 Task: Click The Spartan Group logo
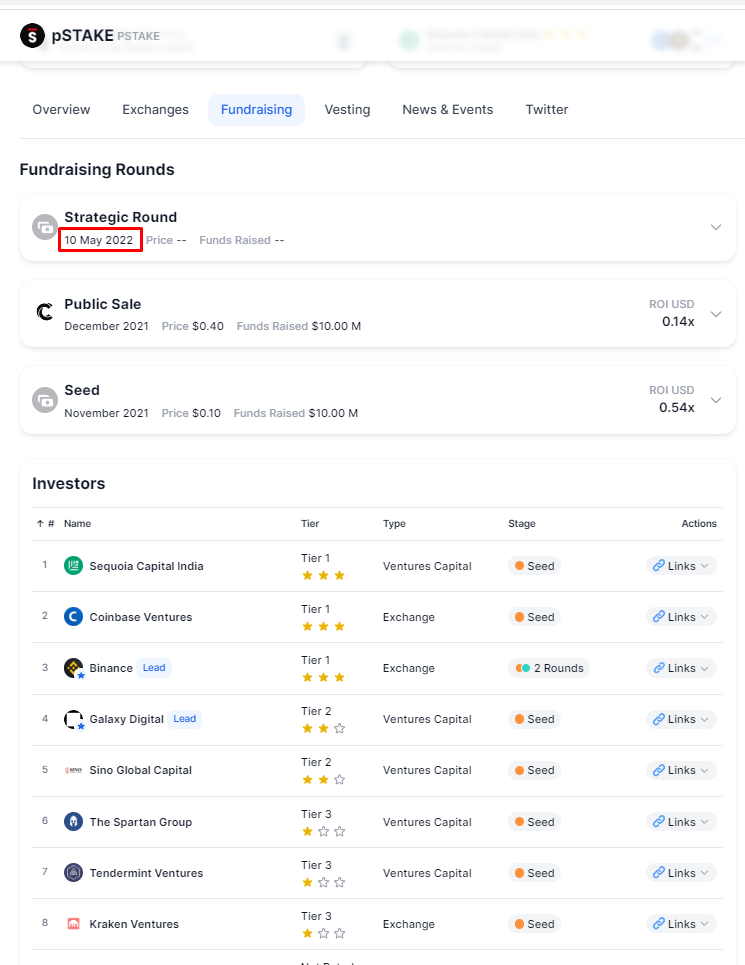point(73,822)
